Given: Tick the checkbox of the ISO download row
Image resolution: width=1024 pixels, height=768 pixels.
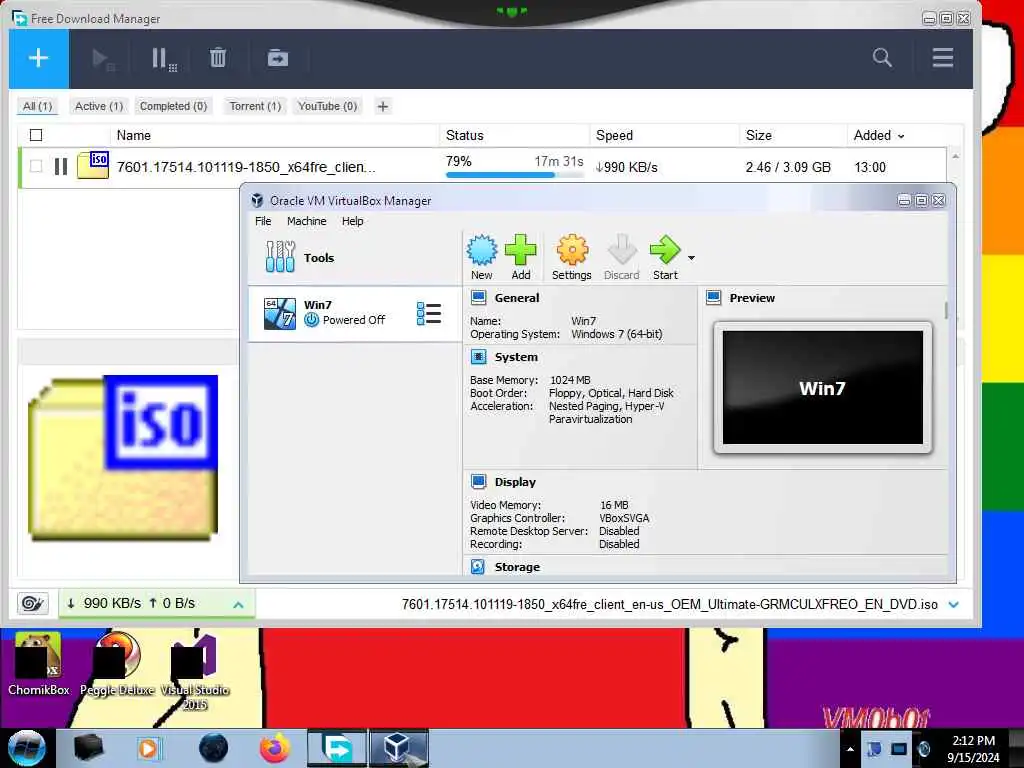Looking at the screenshot, I should [x=36, y=167].
